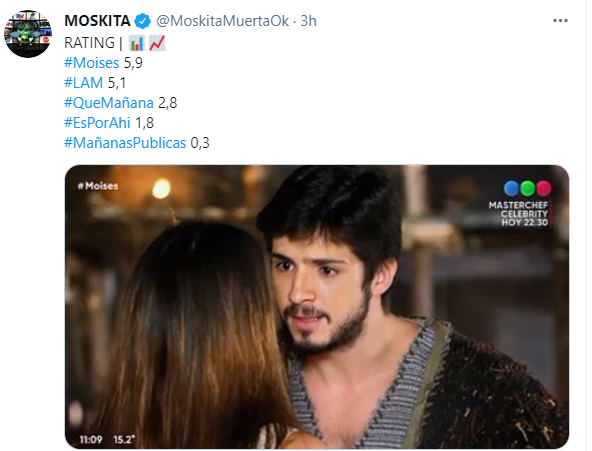Click the bar chart emoji after RATING
The width and height of the screenshot is (592, 451).
[137, 43]
